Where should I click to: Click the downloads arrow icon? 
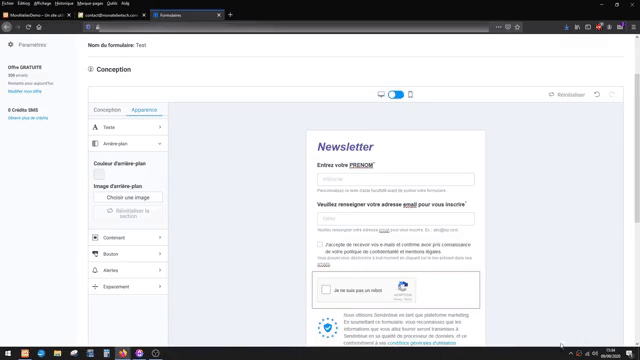[x=567, y=27]
